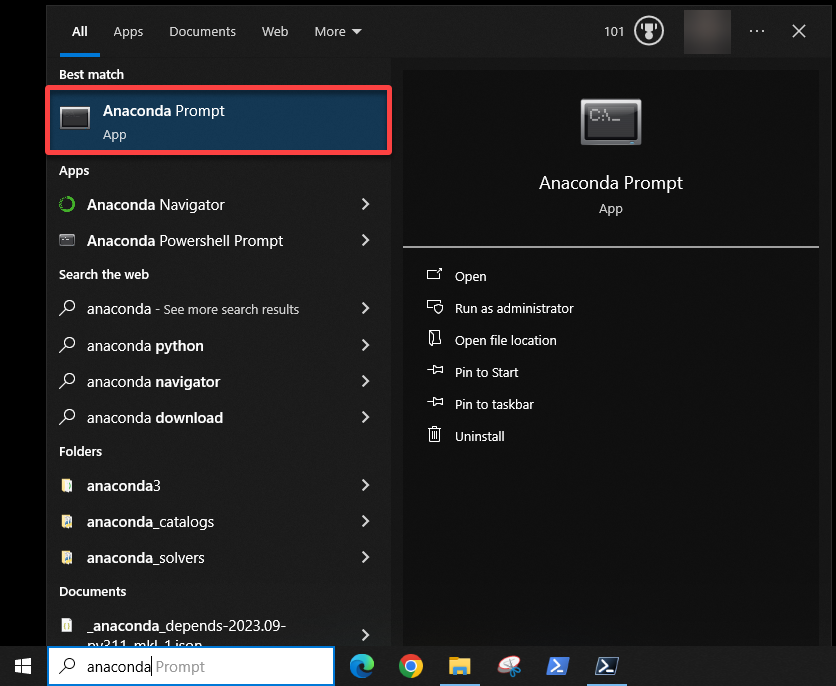The image size is (836, 686).
Task: Launch Google Chrome from the taskbar
Action: 411,666
